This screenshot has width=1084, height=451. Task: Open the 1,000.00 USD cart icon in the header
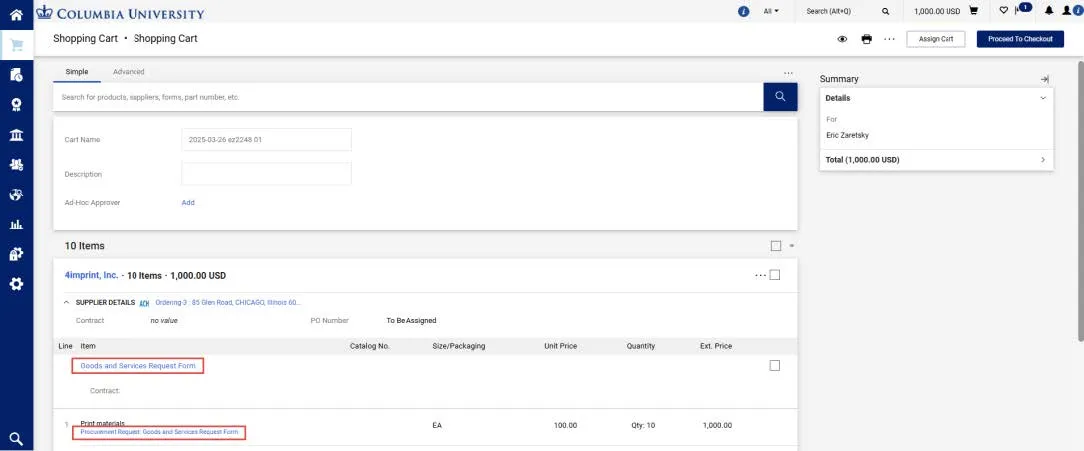(973, 11)
